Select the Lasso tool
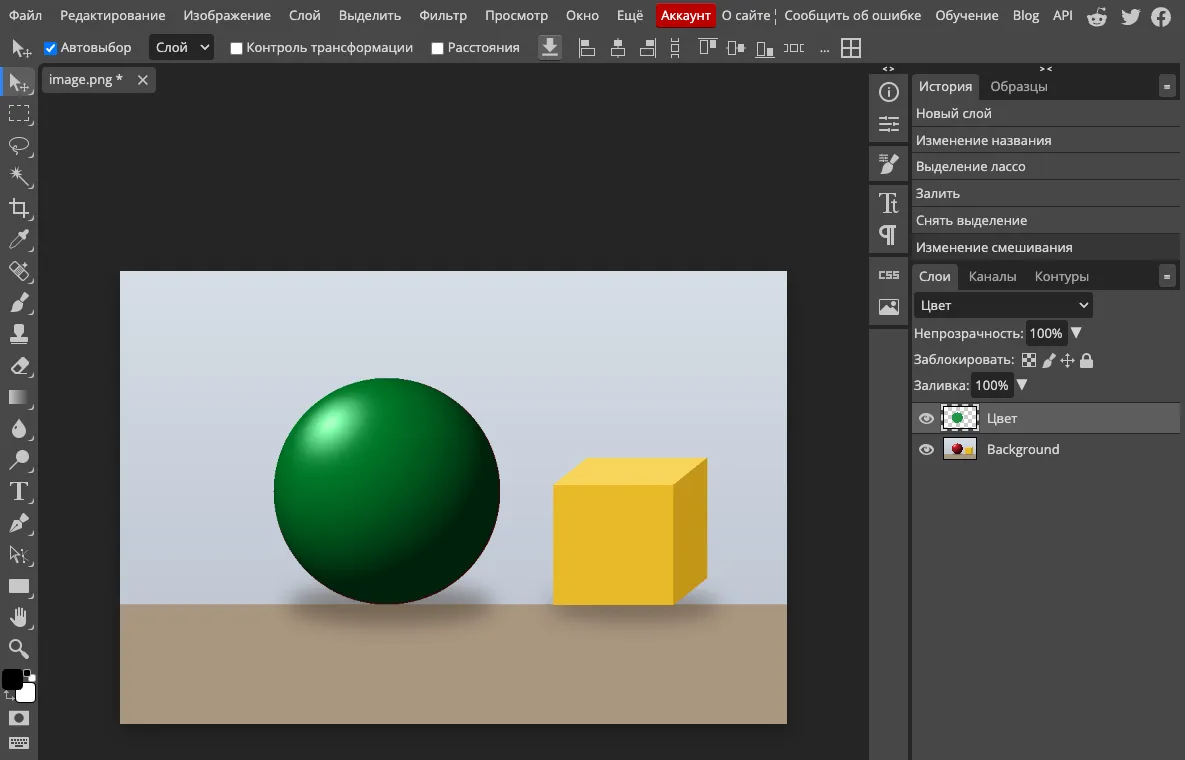This screenshot has height=760, width=1185. (x=19, y=145)
